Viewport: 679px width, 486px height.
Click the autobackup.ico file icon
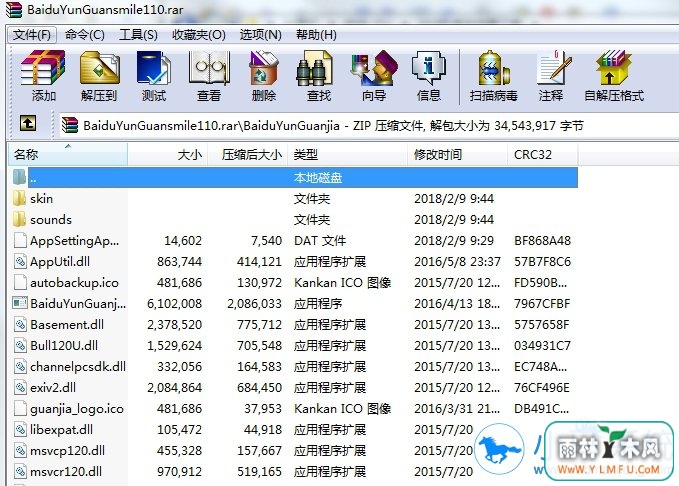coord(20,282)
